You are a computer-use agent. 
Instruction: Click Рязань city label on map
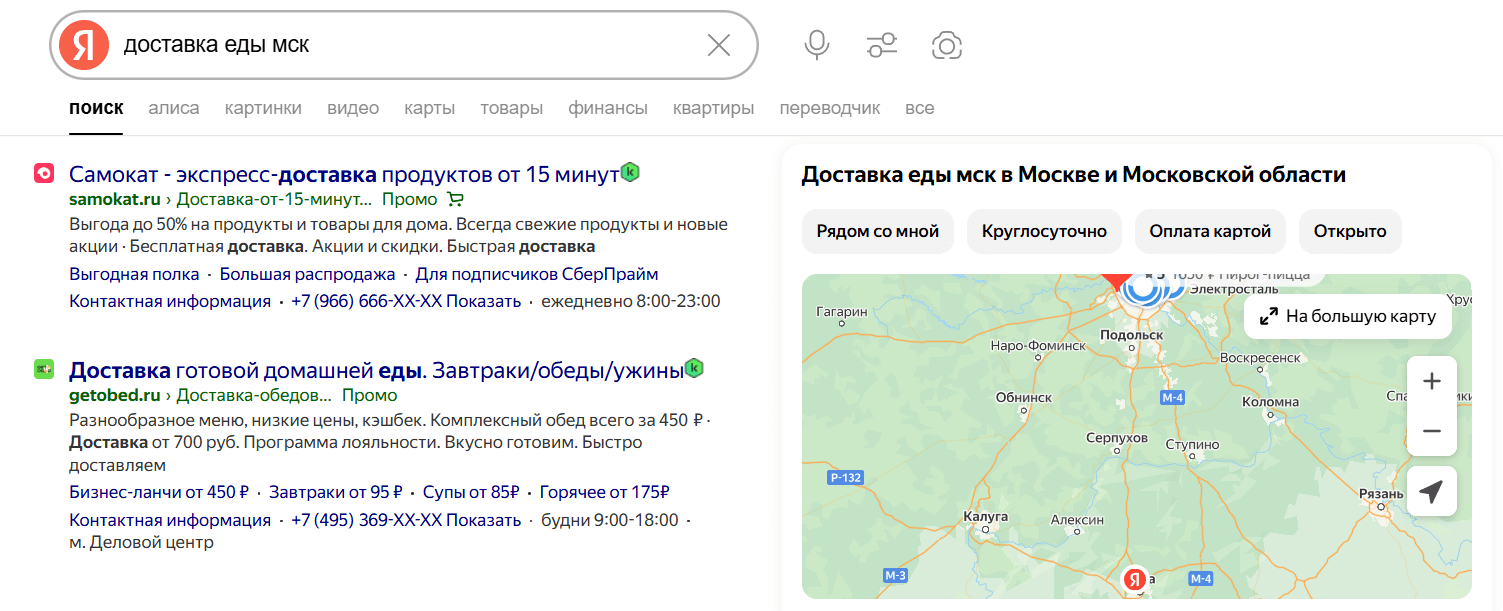(1383, 494)
